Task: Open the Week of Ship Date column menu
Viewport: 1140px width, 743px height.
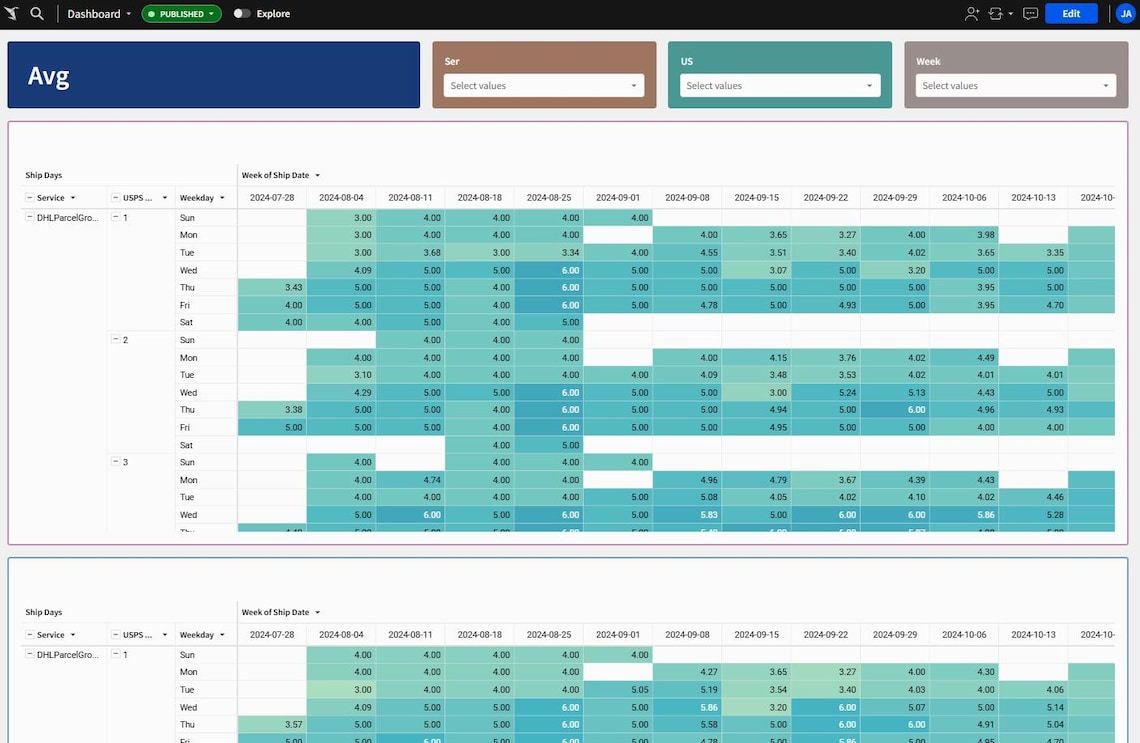Action: [x=318, y=175]
